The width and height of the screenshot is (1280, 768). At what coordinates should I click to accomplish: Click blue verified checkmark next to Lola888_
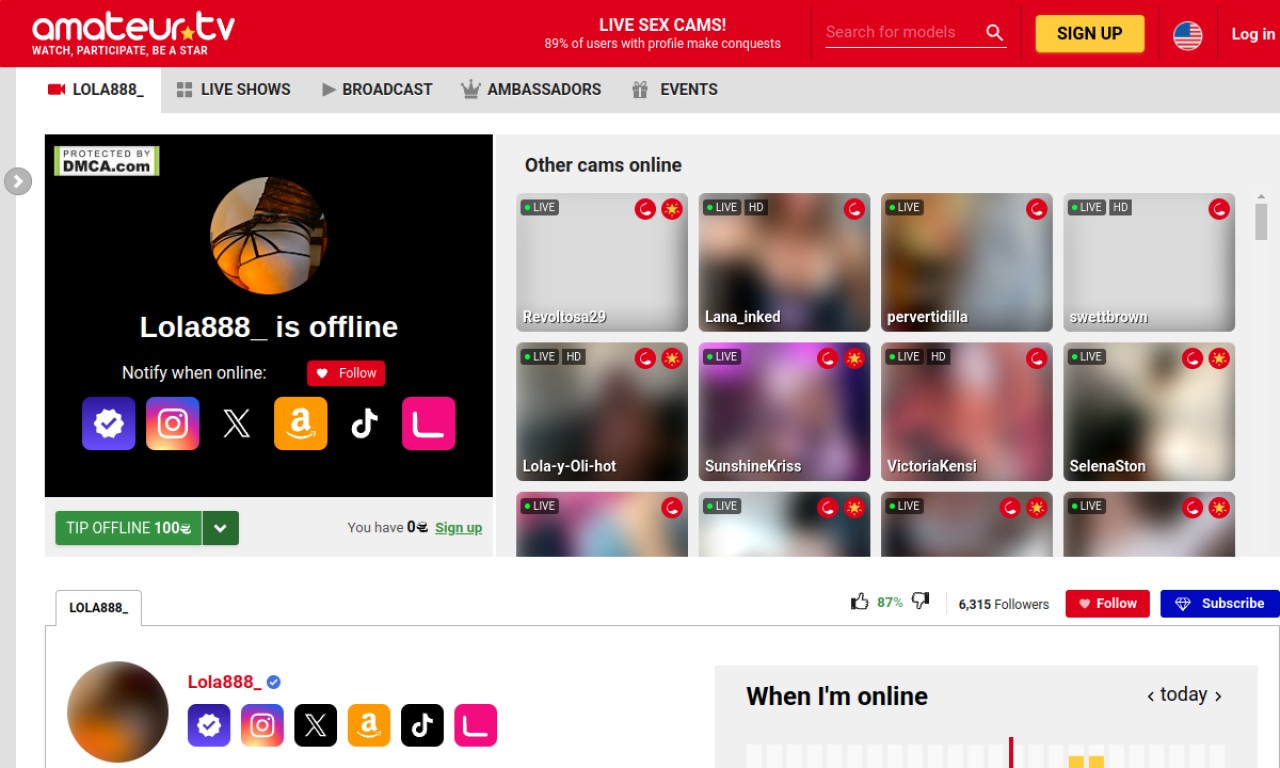tap(274, 682)
